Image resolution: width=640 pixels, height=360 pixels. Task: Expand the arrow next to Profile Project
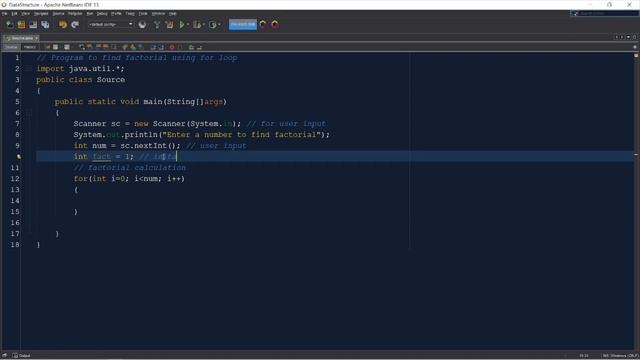pos(220,25)
